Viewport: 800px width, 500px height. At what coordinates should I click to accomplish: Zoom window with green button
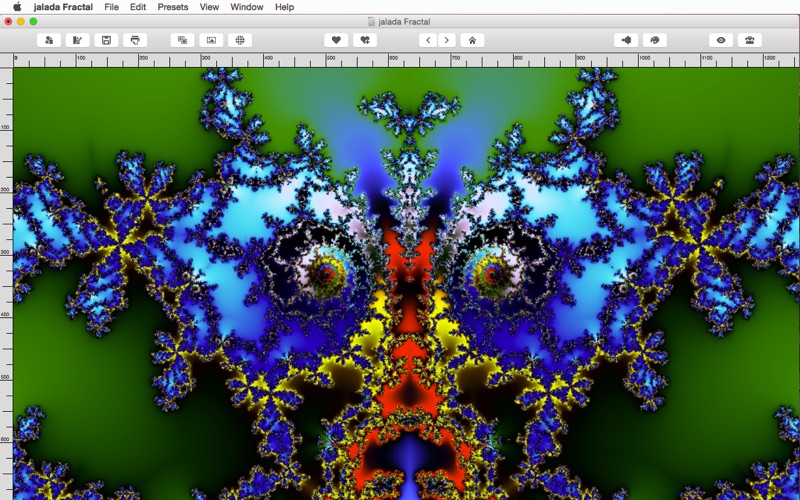[x=33, y=21]
